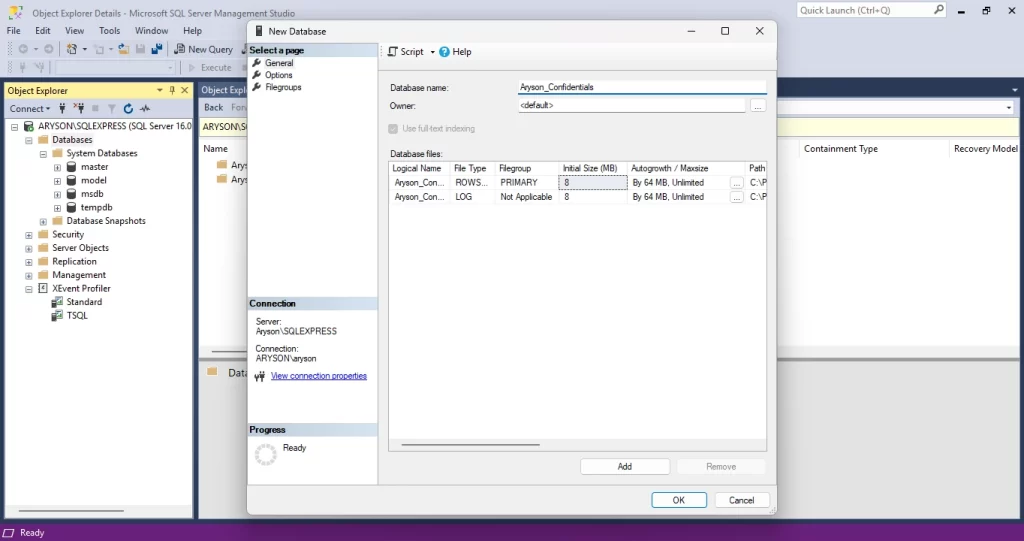Expand the msdb database node

(57, 195)
